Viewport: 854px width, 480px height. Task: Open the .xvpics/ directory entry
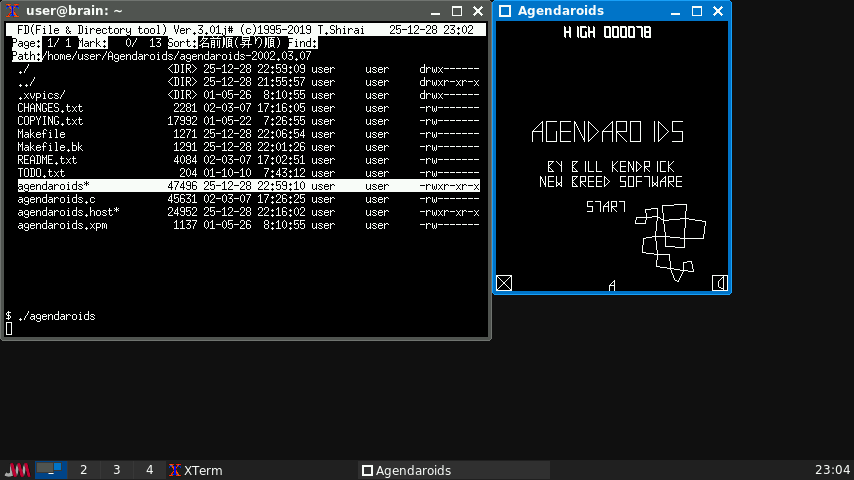[x=42, y=95]
